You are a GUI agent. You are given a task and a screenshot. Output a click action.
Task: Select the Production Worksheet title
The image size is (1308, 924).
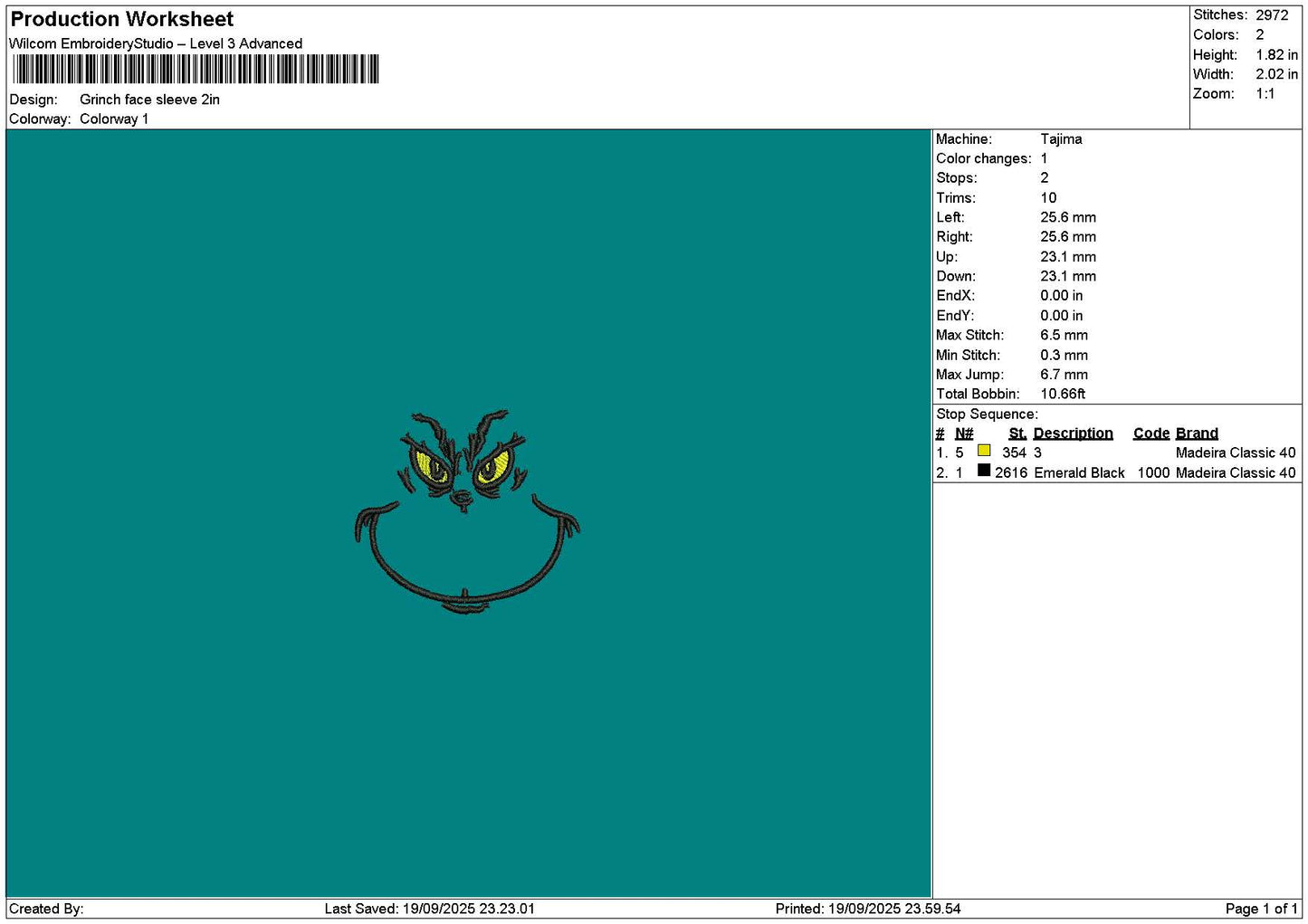(x=122, y=19)
